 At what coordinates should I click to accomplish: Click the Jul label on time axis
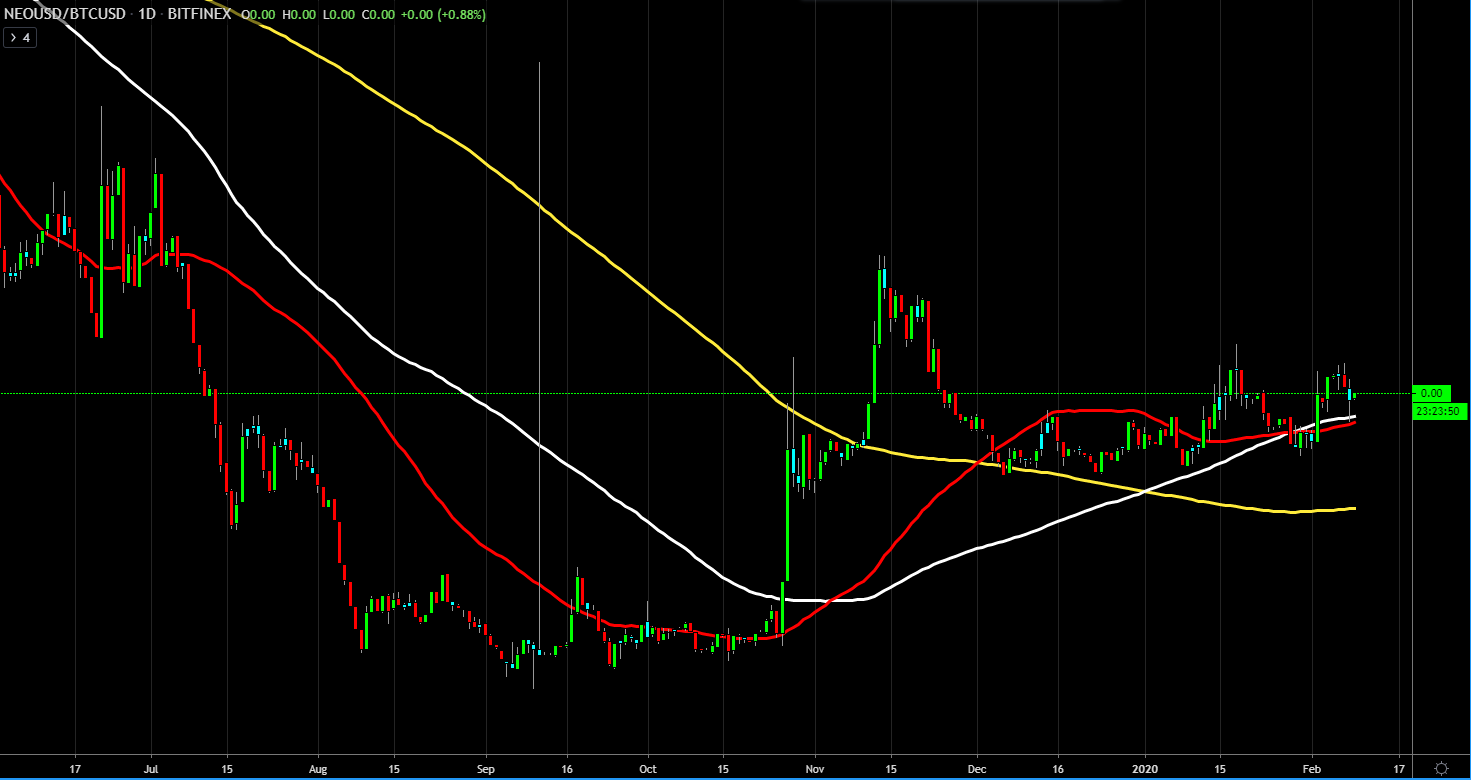pyautogui.click(x=150, y=768)
